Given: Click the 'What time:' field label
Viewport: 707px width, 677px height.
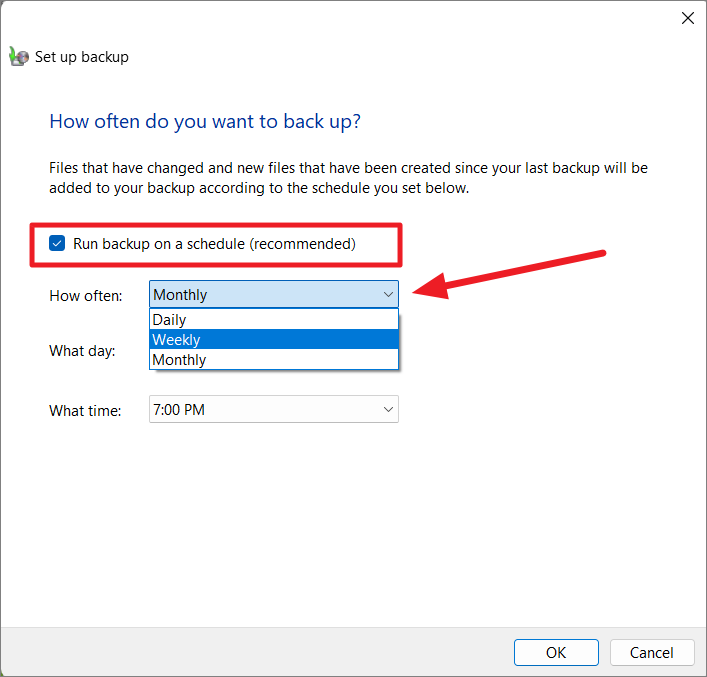Looking at the screenshot, I should point(85,410).
